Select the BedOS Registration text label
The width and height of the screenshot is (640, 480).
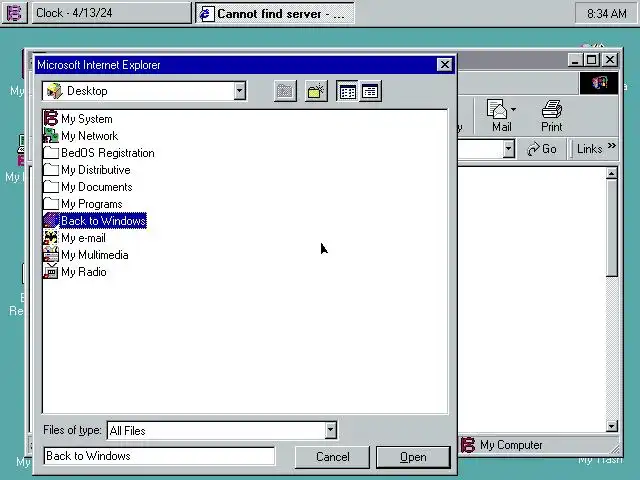click(x=108, y=153)
